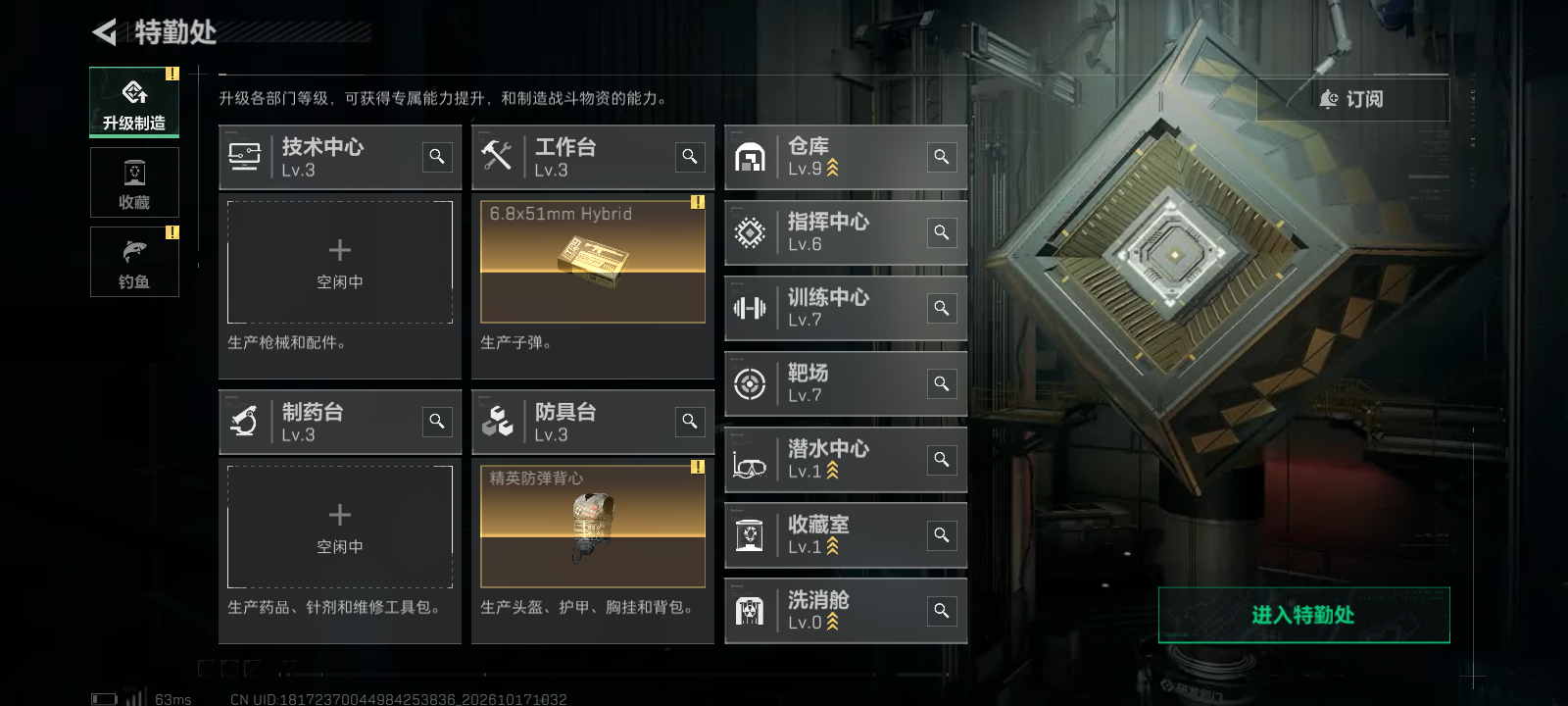Click the magnifier icon on 指挥中心

(942, 232)
